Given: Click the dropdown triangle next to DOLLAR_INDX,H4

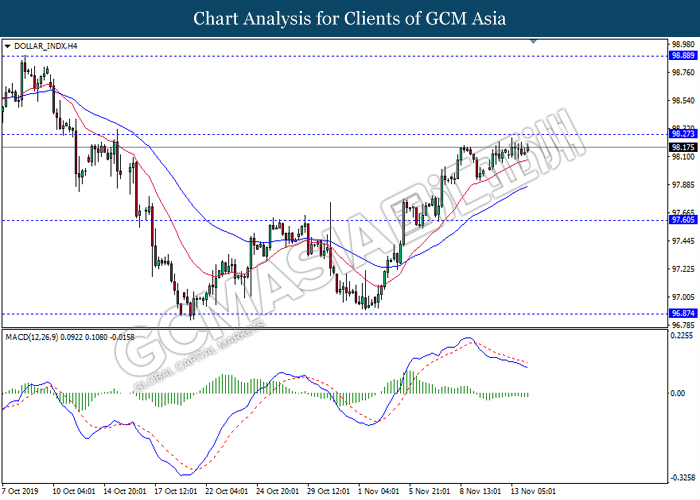Looking at the screenshot, I should [7, 46].
